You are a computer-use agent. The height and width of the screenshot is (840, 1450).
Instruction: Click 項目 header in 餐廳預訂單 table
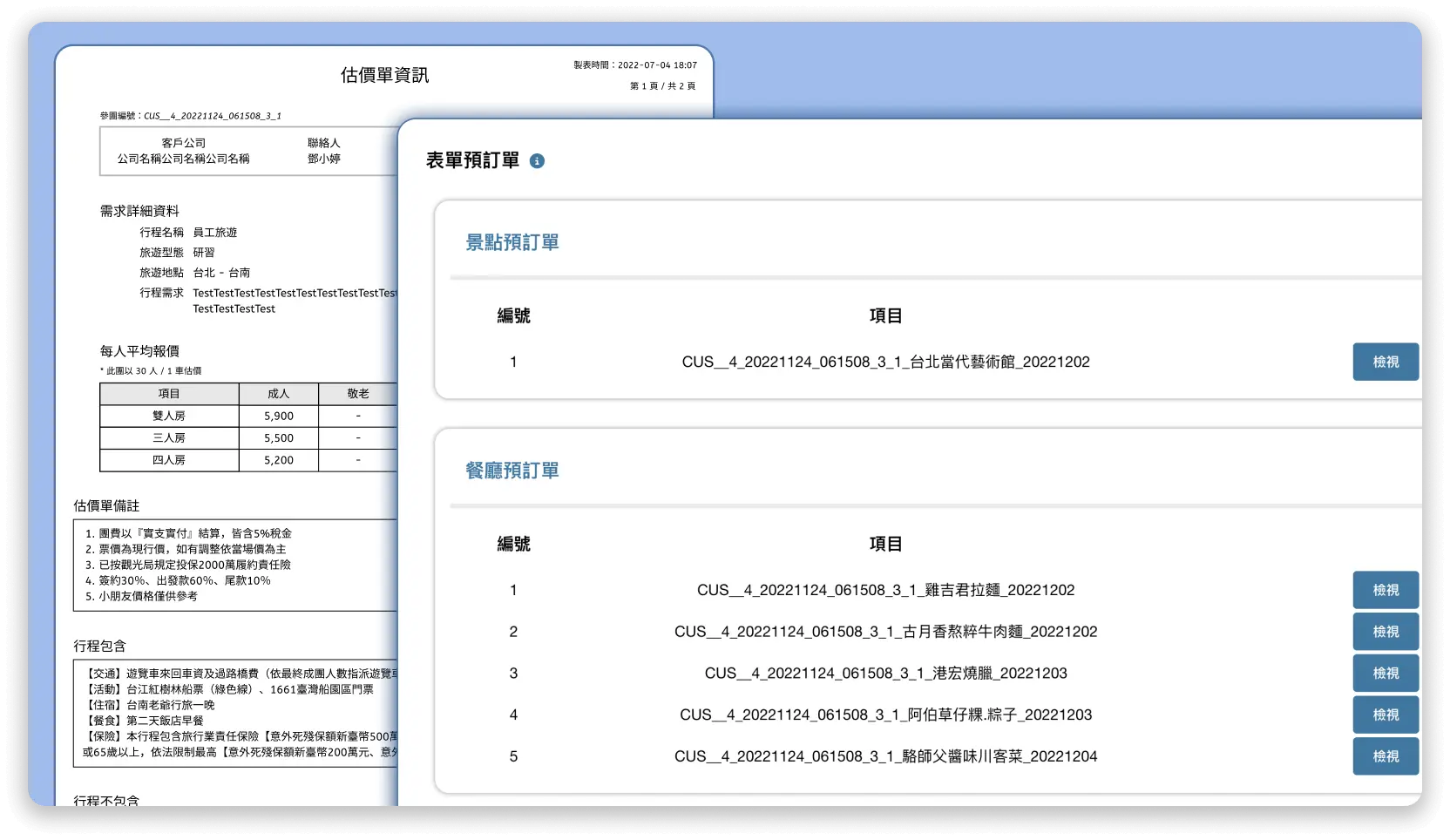coord(885,545)
